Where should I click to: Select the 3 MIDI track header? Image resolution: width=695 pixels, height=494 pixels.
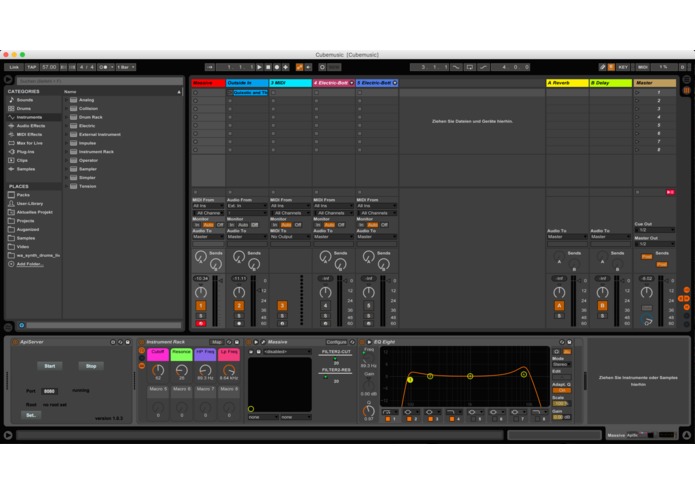pyautogui.click(x=290, y=83)
